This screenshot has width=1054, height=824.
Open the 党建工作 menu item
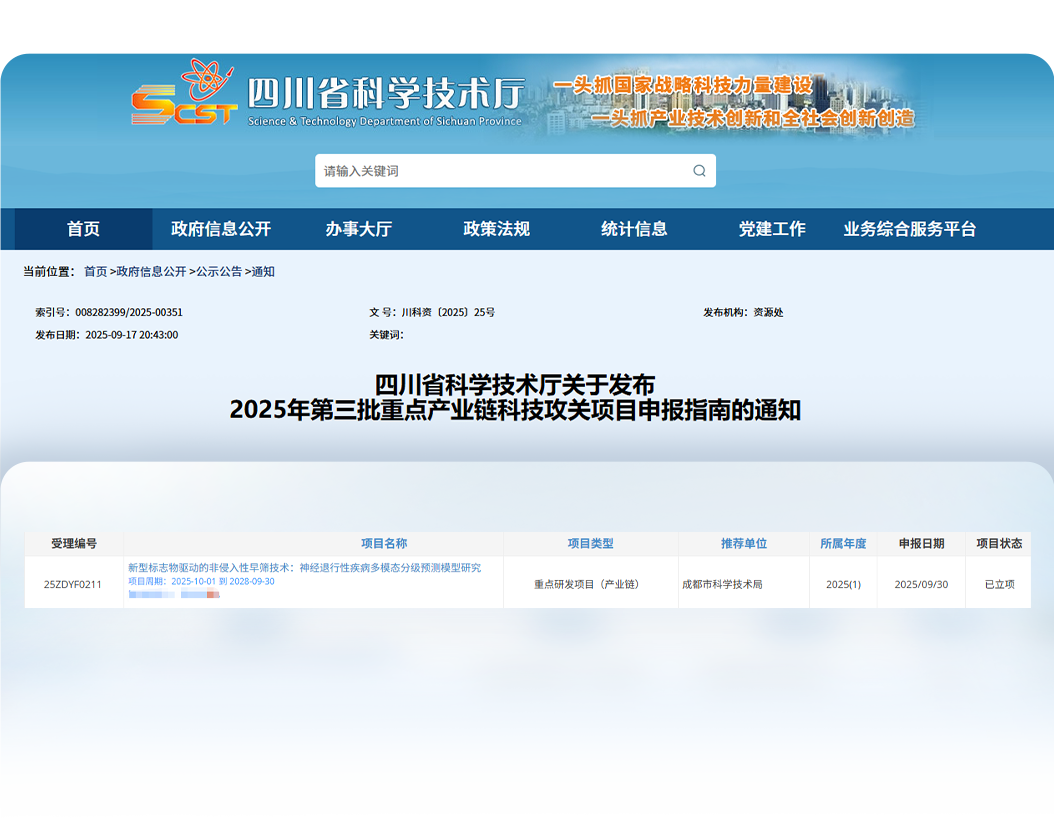click(x=772, y=229)
